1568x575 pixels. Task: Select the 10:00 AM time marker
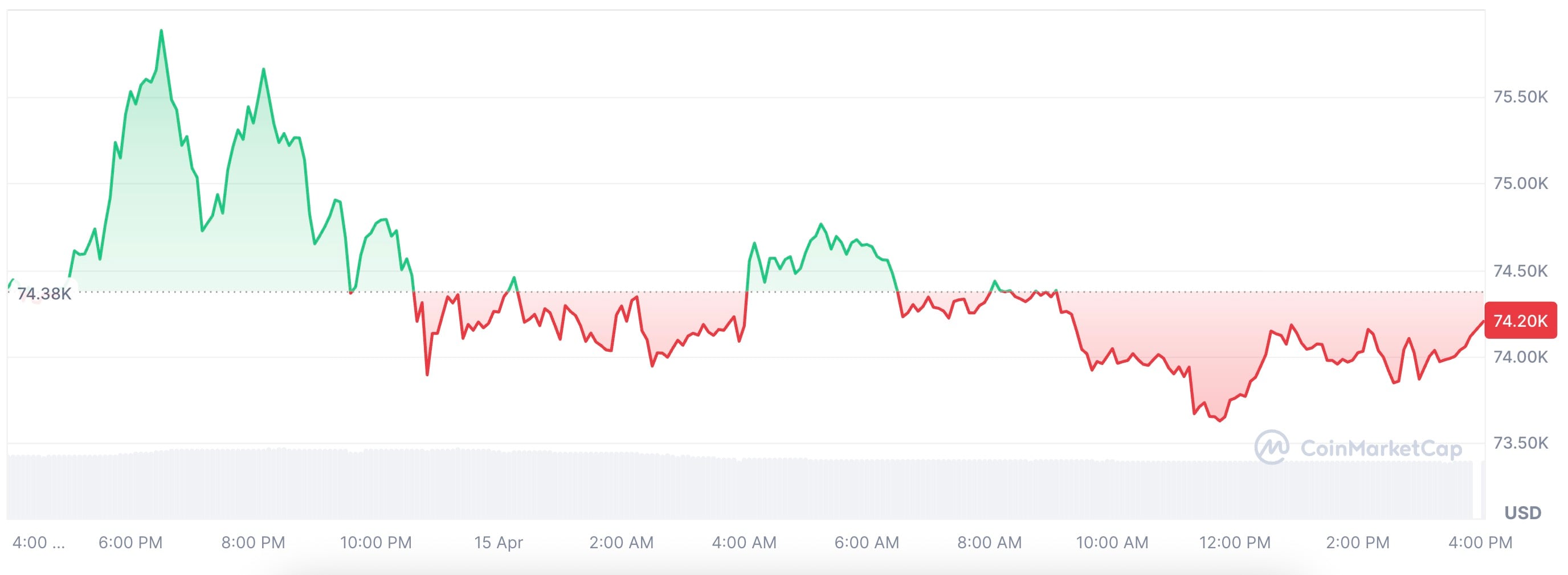pos(1112,542)
